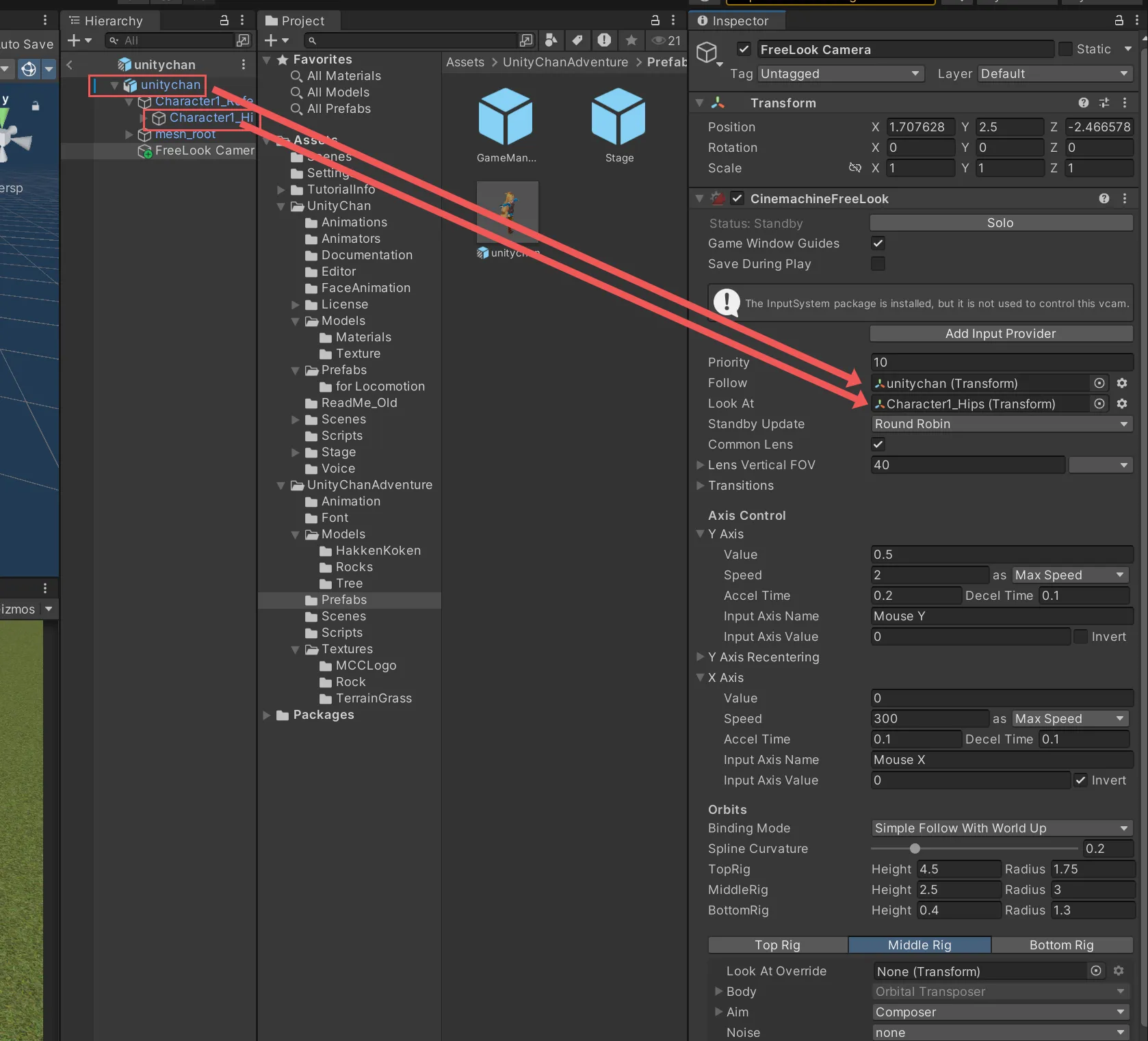Save Project search as favorite star
1148x1041 pixels.
631,40
